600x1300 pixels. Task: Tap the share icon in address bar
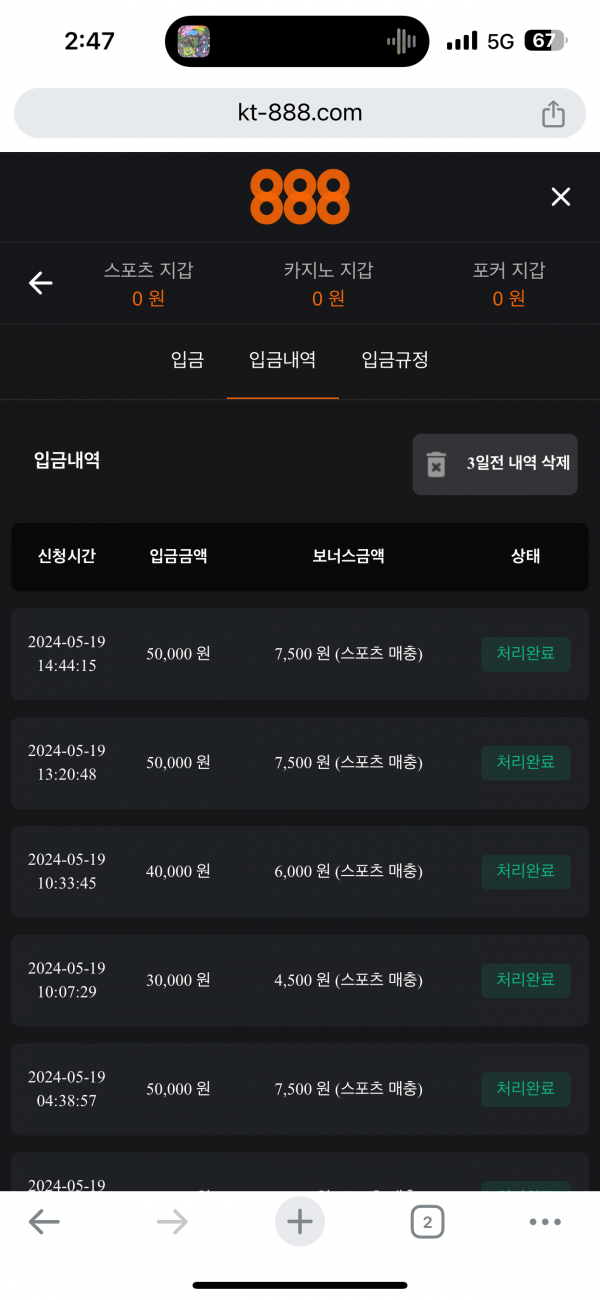click(553, 114)
